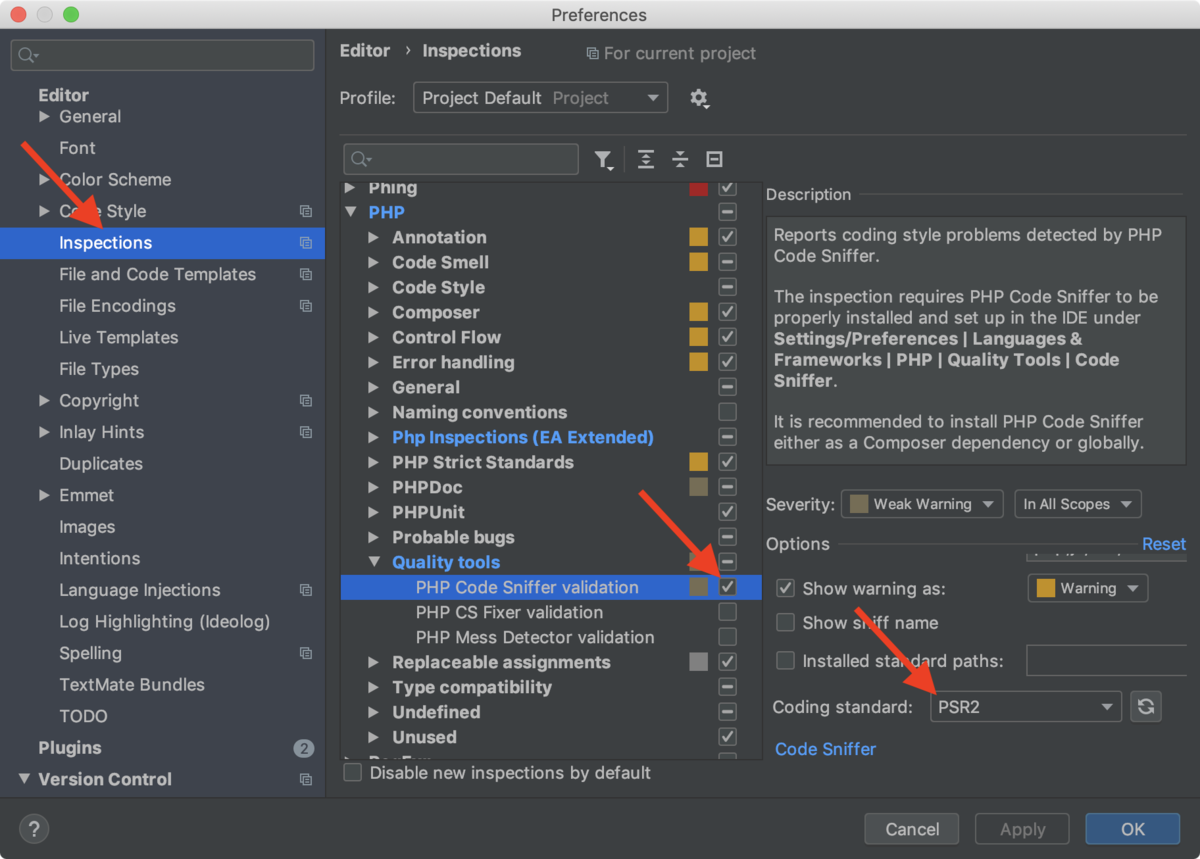Click the Collapse All inspections icon
The width and height of the screenshot is (1200, 859).
point(680,159)
